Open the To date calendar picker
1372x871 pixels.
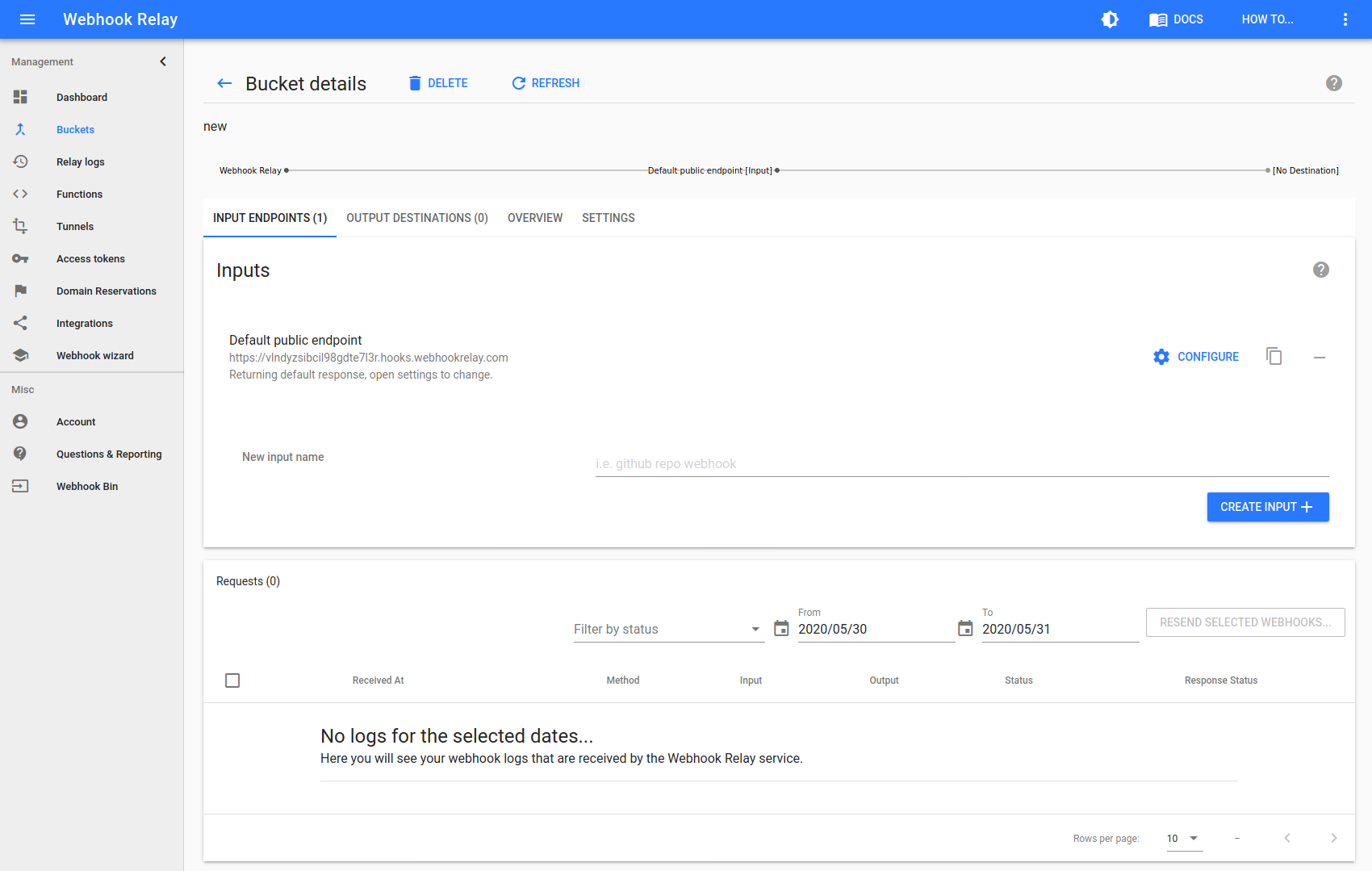(x=965, y=628)
